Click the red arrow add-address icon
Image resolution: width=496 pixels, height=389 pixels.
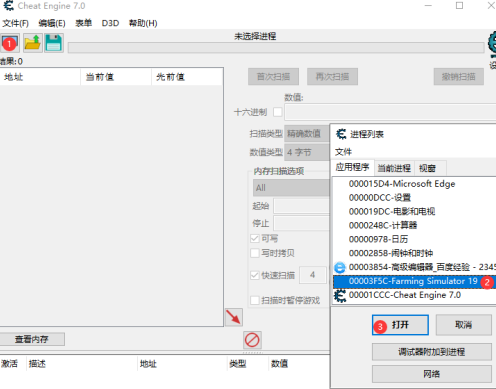[234, 317]
